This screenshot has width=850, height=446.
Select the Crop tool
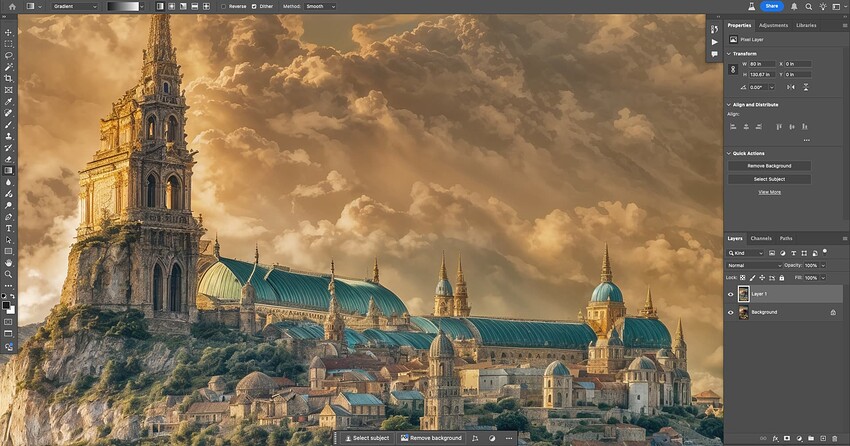click(x=8, y=79)
